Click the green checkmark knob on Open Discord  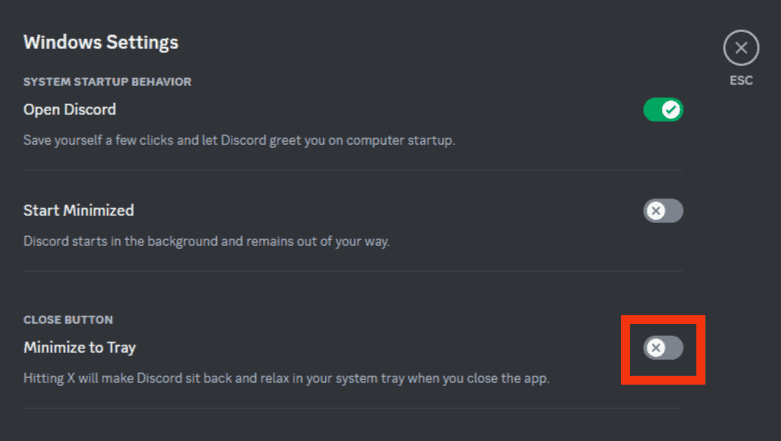coord(671,110)
